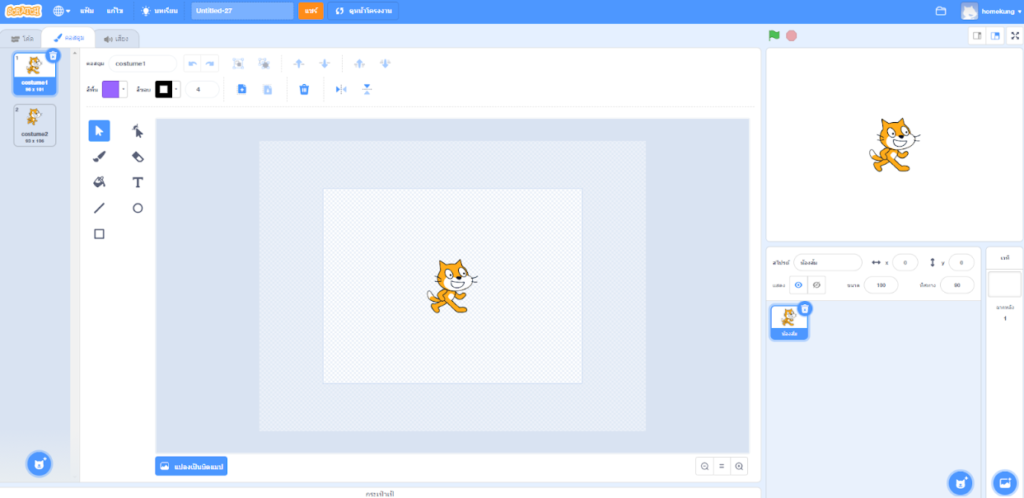
Task: Hide the sprite with crossed-eye icon
Action: pyautogui.click(x=817, y=285)
